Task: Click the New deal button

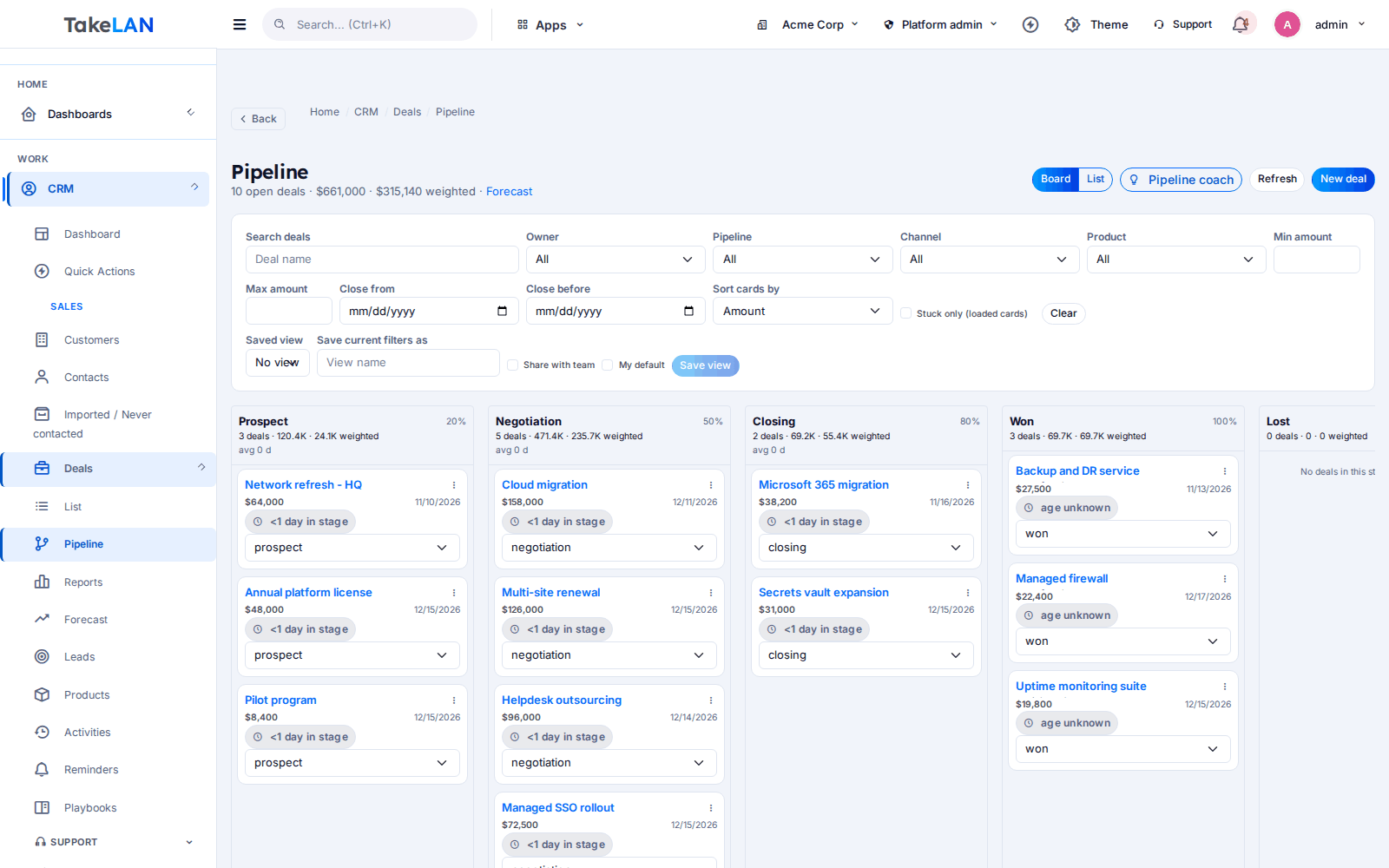Action: 1343,180
